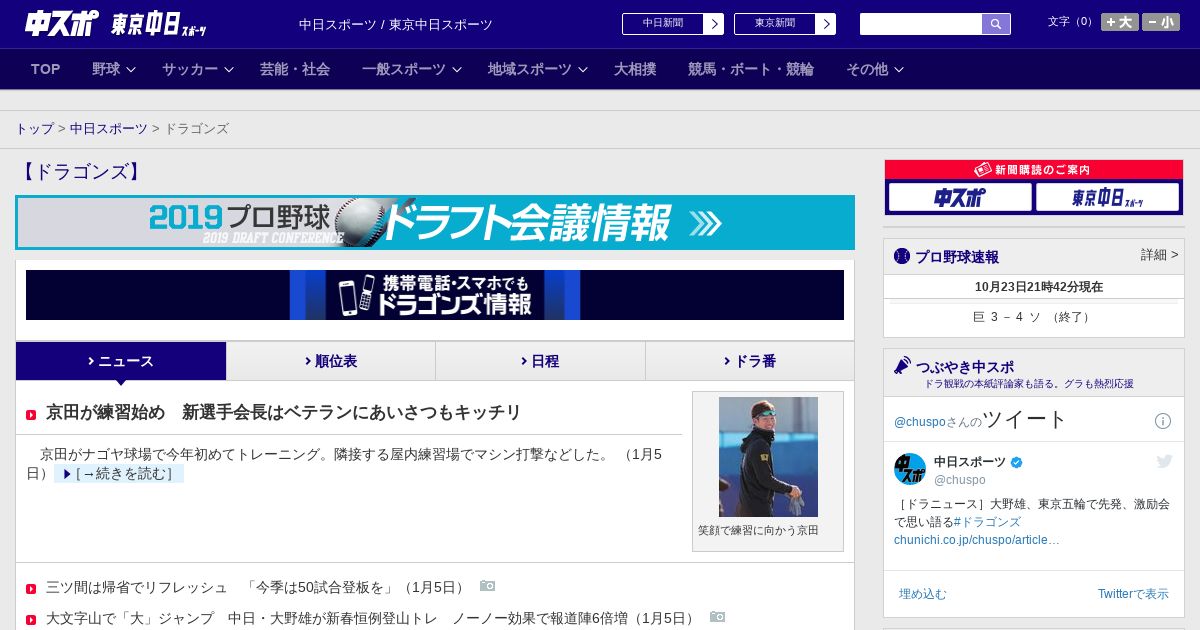The image size is (1200, 630).
Task: Click 詳細 > link in プロ野球速報
Action: (1159, 255)
